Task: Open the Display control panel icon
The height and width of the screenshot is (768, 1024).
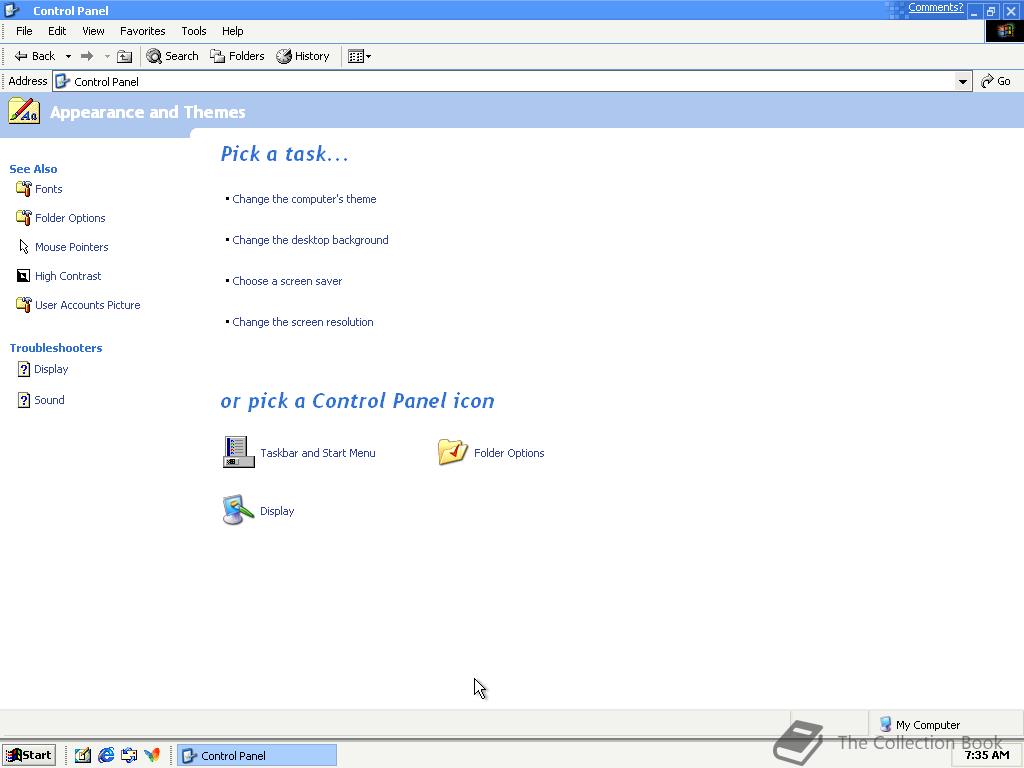Action: (238, 510)
